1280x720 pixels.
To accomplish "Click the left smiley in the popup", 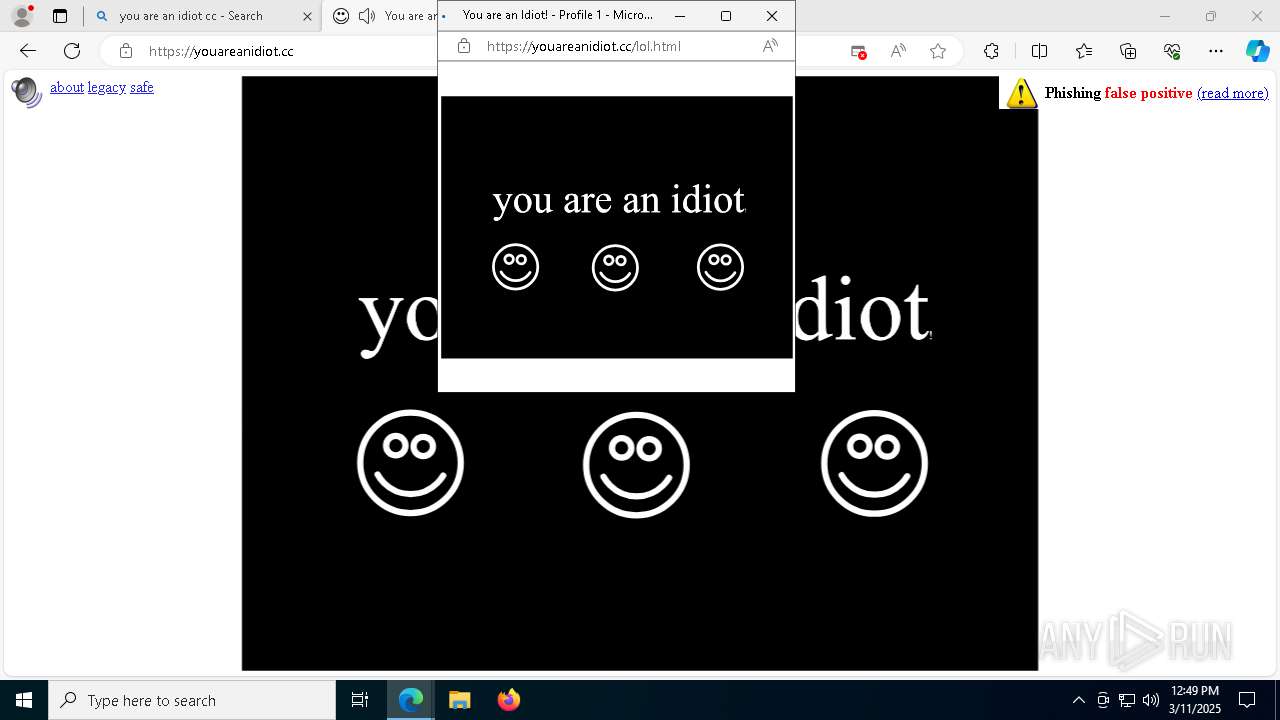I will coord(515,267).
